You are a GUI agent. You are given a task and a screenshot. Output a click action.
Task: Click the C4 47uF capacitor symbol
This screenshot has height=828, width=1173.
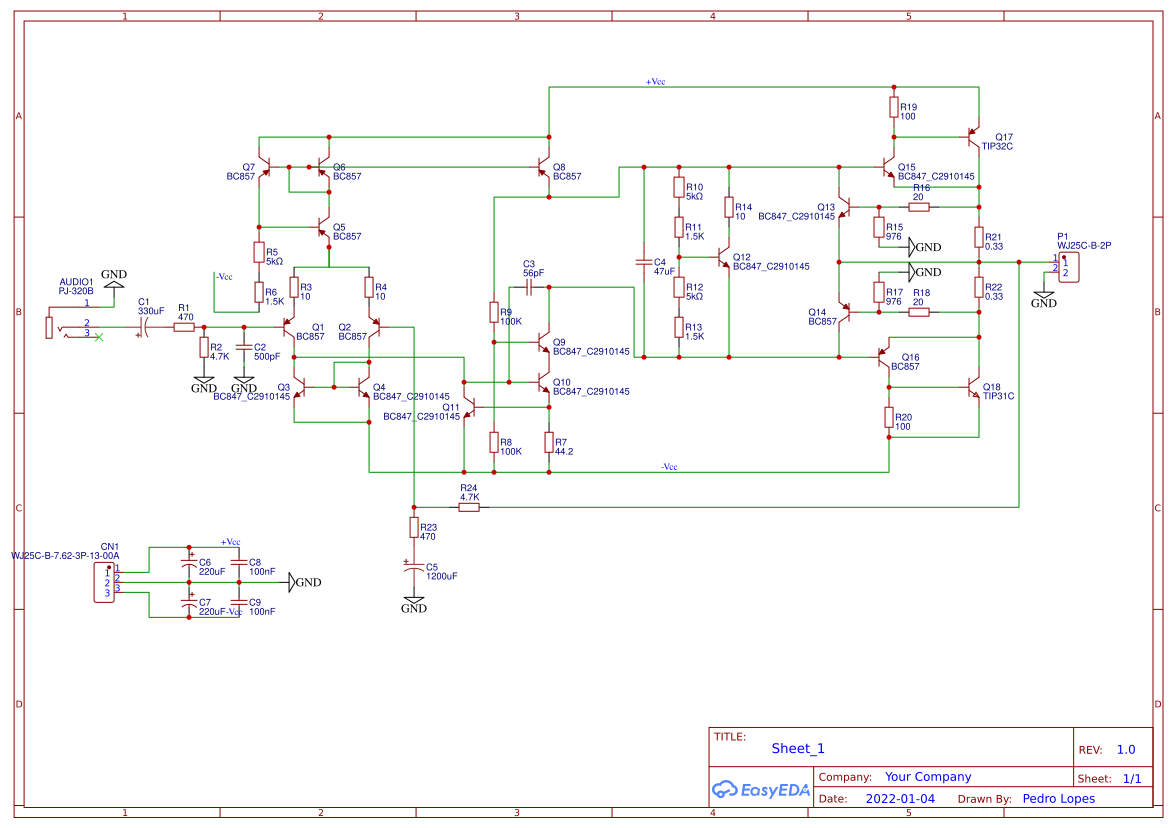pyautogui.click(x=645, y=264)
